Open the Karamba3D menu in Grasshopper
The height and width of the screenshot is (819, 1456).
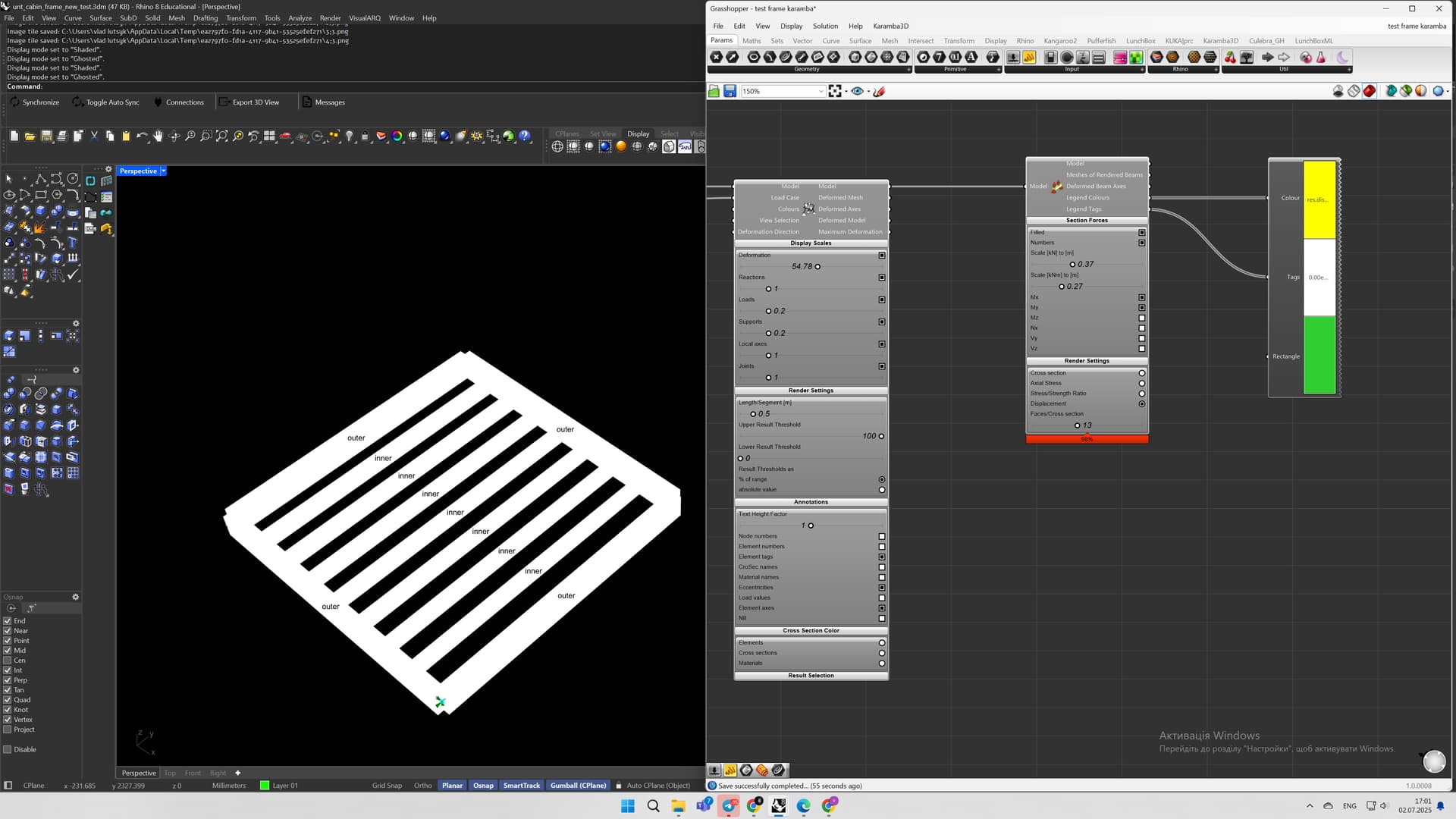tap(890, 26)
